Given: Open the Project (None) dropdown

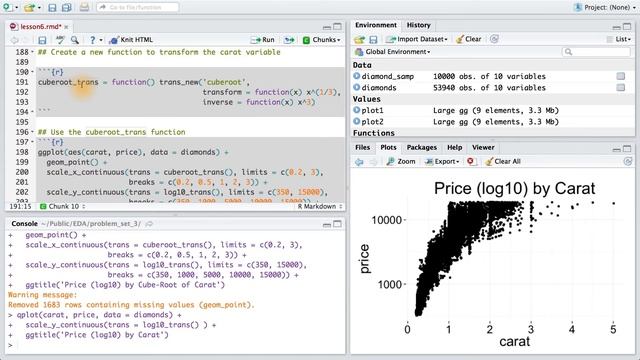Looking at the screenshot, I should point(605,7).
